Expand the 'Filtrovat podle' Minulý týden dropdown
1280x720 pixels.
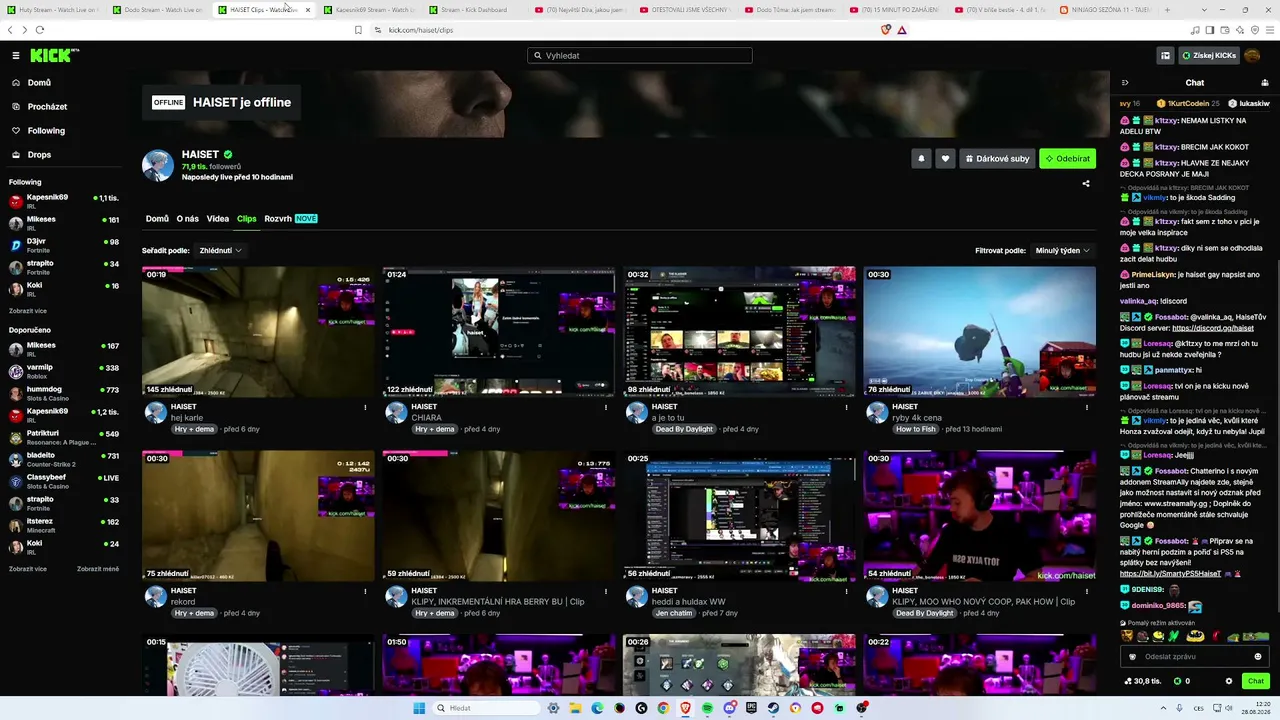(1062, 250)
